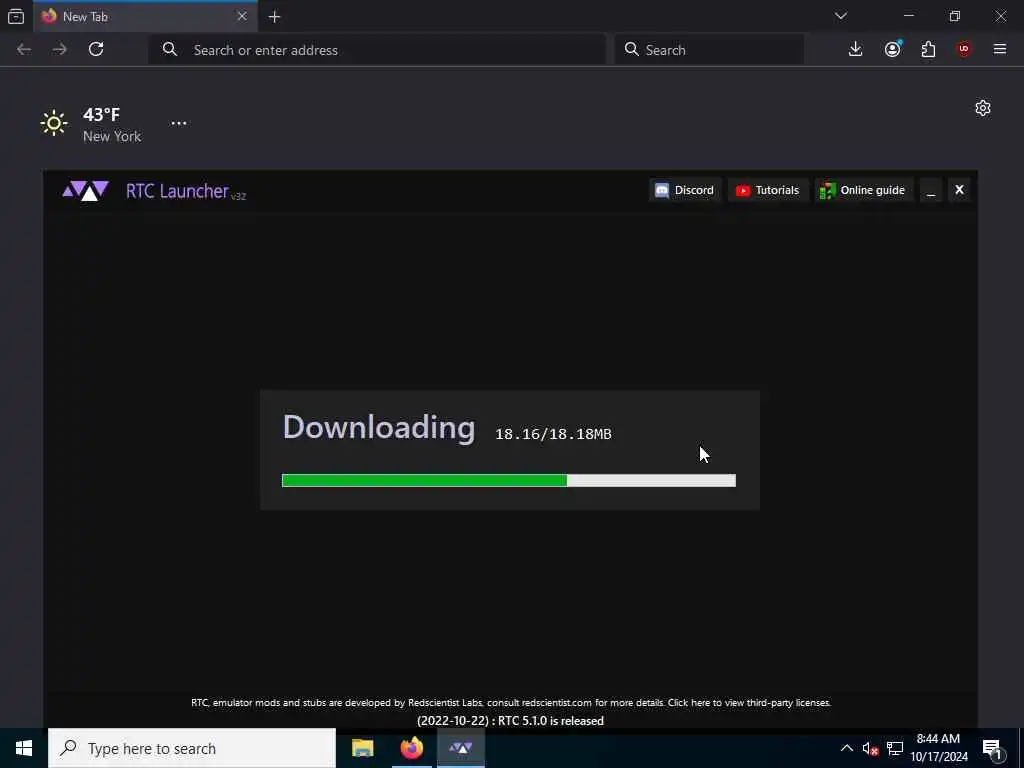Screen dimensions: 1024x768
Task: Expand the list all tabs dropdown
Action: click(x=841, y=16)
